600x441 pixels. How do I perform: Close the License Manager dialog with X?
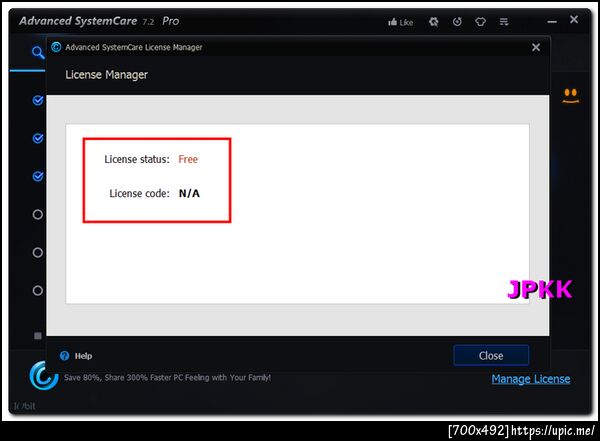tap(536, 47)
